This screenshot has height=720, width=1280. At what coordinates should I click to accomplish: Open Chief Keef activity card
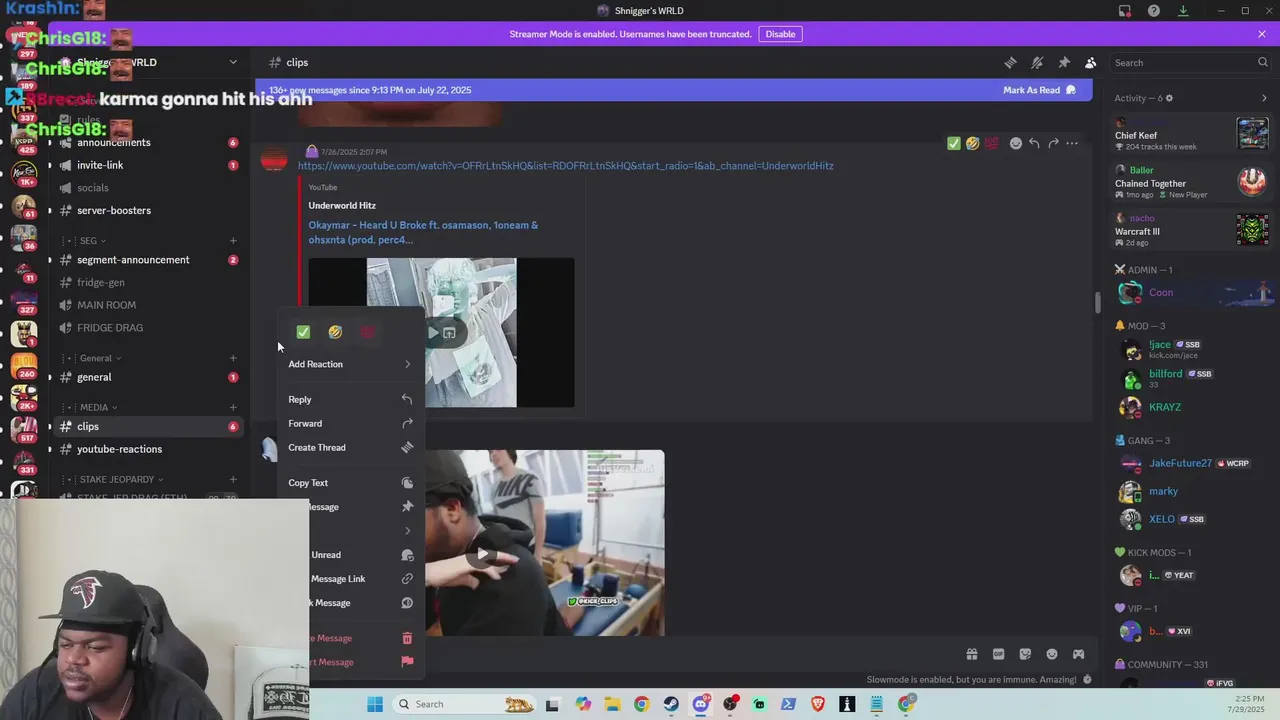pyautogui.click(x=1192, y=134)
